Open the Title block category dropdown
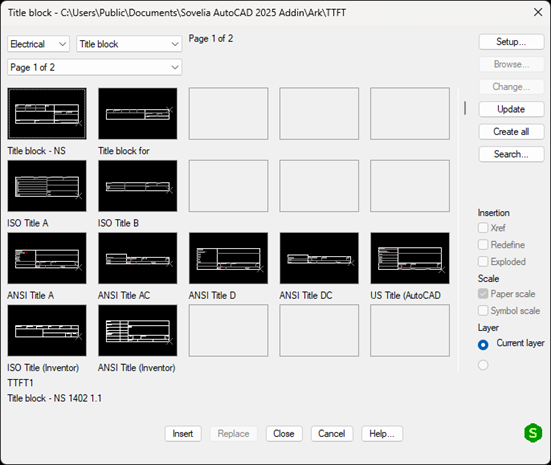The height and width of the screenshot is (465, 551). pos(129,44)
